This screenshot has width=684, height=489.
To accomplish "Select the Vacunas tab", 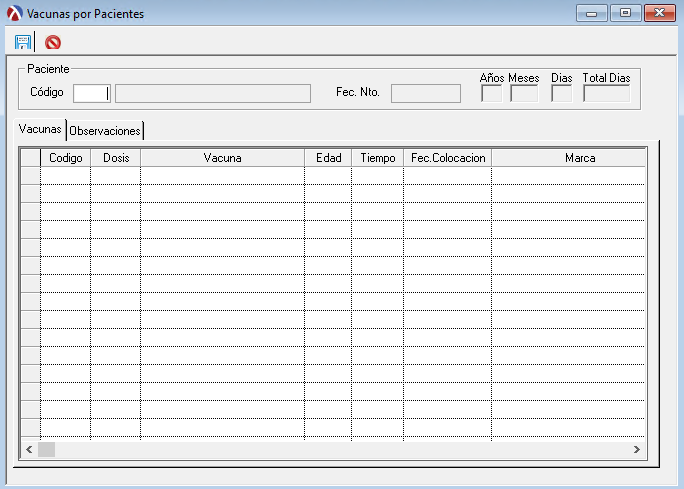I will pos(40,130).
